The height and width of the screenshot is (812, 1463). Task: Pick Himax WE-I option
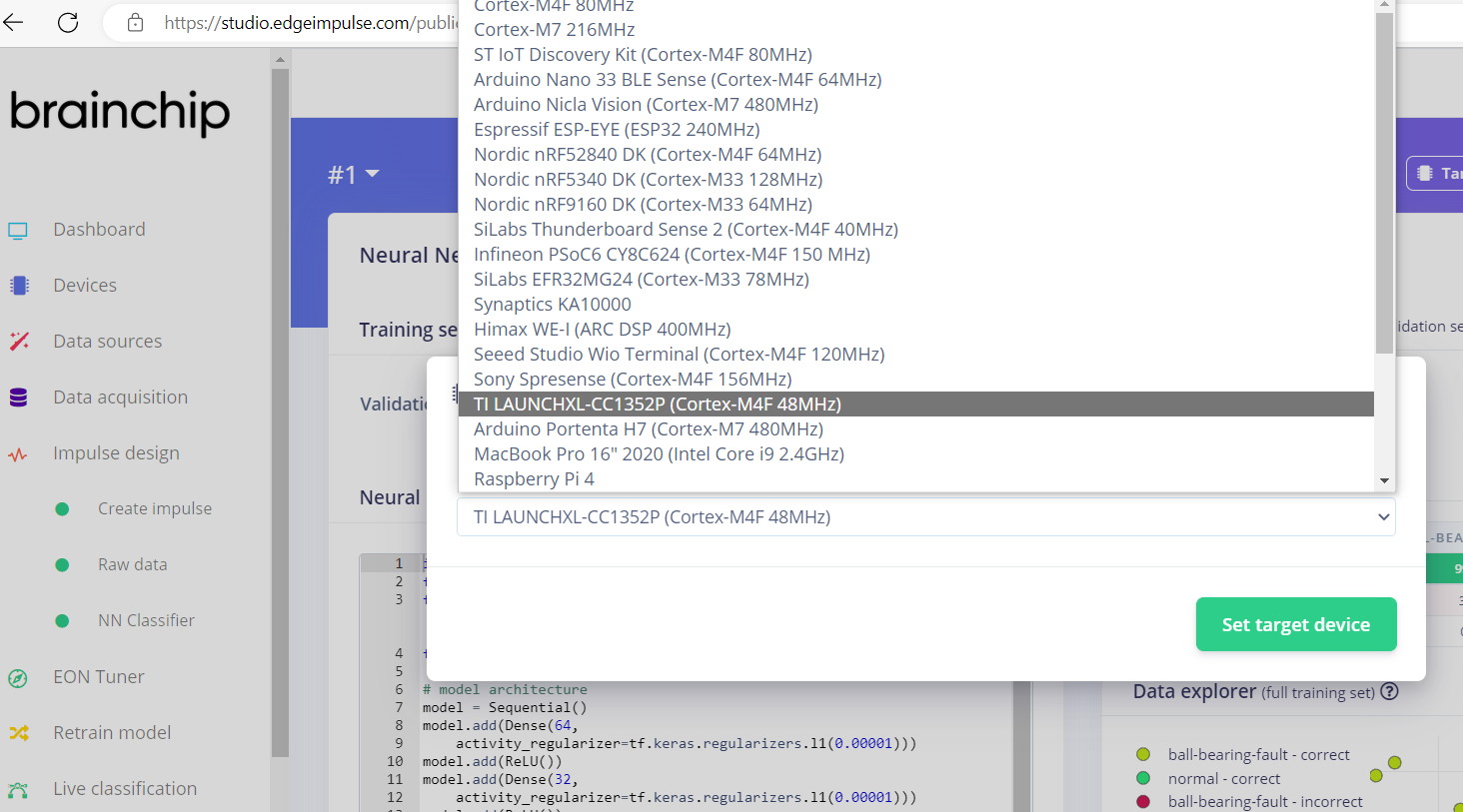(916, 330)
